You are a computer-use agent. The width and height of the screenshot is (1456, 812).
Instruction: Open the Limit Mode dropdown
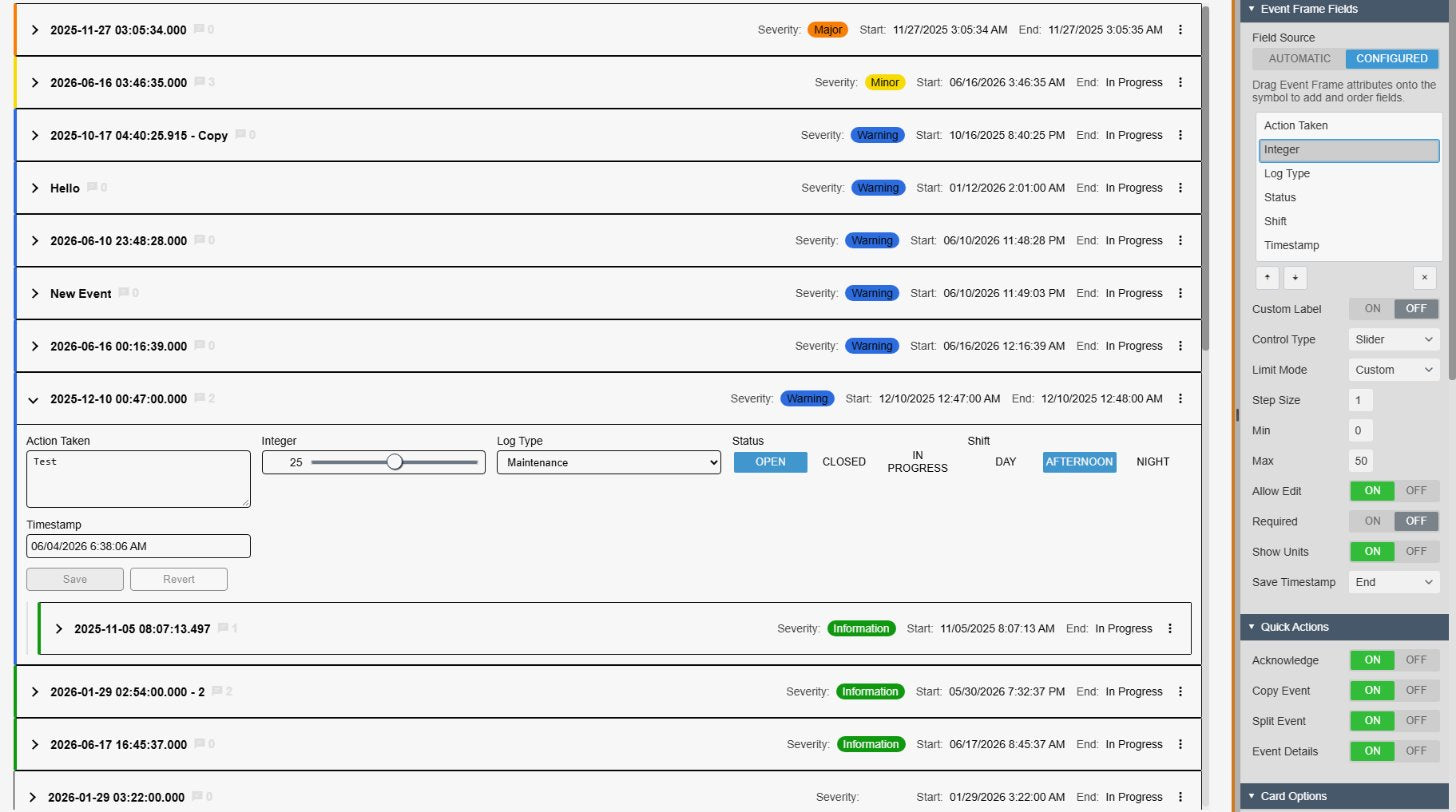click(1394, 370)
